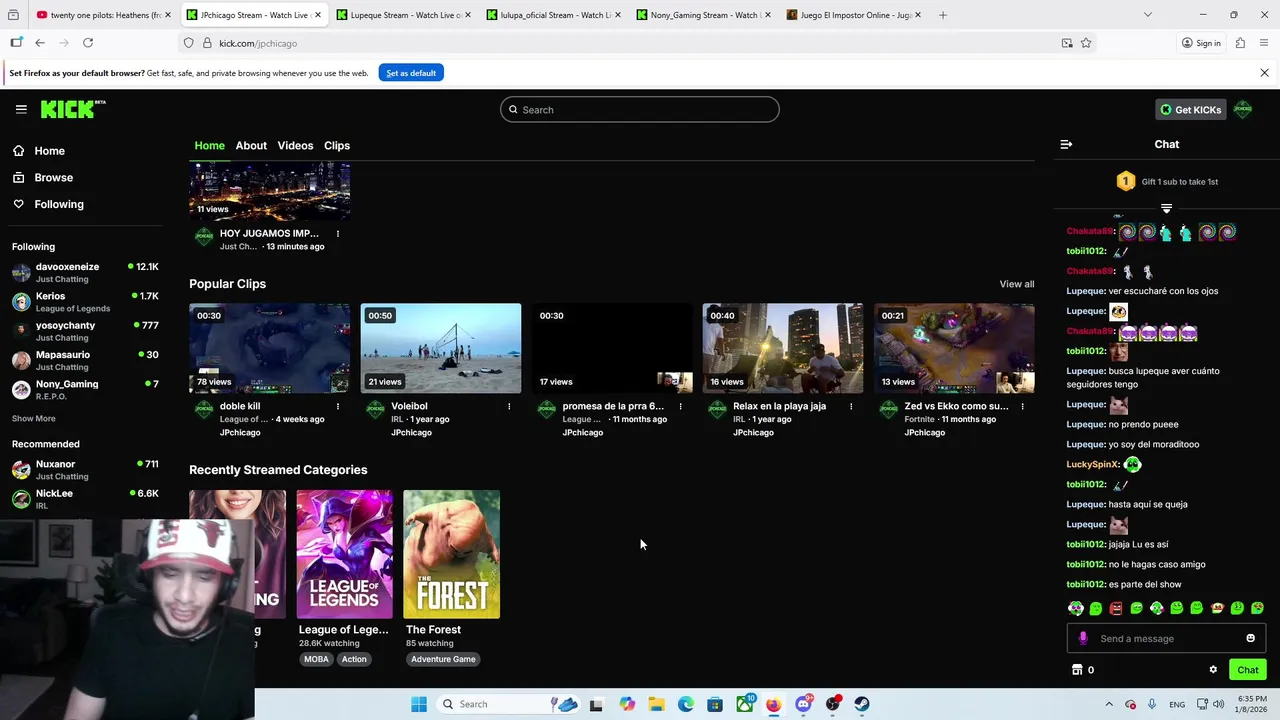The width and height of the screenshot is (1280, 720).
Task: Collapse the chat panel with the arrow icon
Action: (x=1066, y=144)
